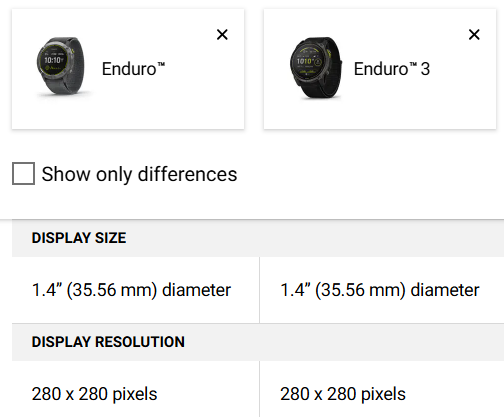Screen dimensions: 504x417
Task: Select Enduro 3's 1.4" diameter display size value
Action: tap(380, 290)
